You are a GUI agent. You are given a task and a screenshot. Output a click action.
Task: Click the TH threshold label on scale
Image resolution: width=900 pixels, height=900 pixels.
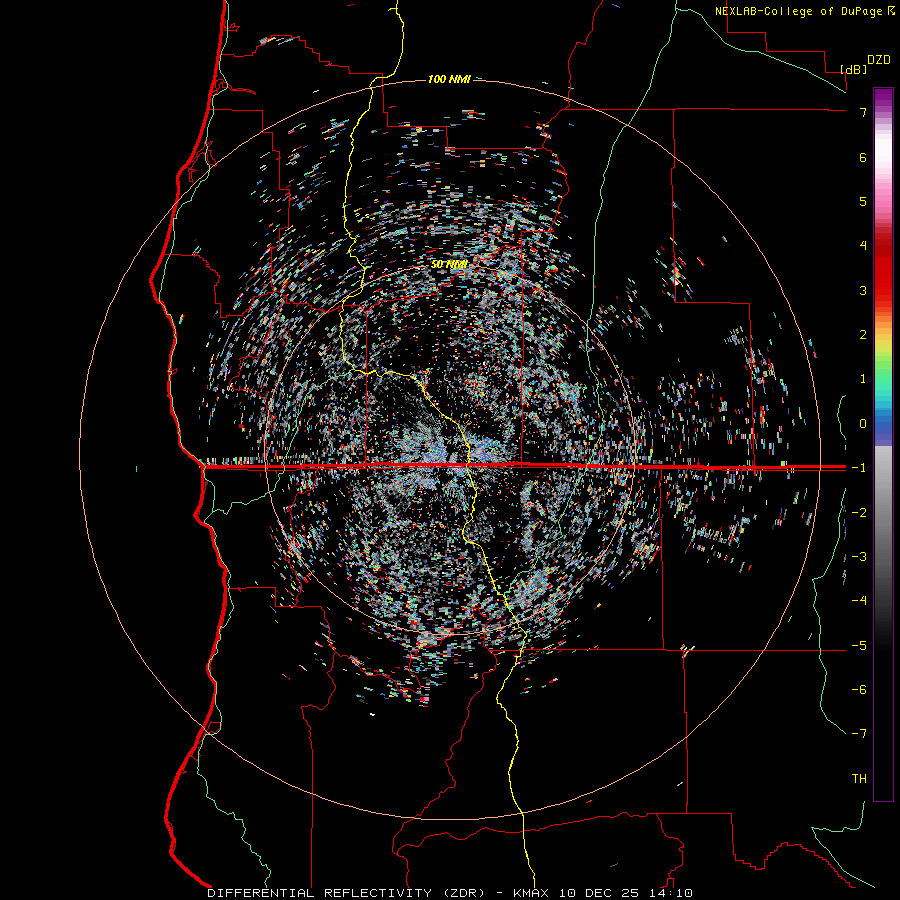pos(859,778)
